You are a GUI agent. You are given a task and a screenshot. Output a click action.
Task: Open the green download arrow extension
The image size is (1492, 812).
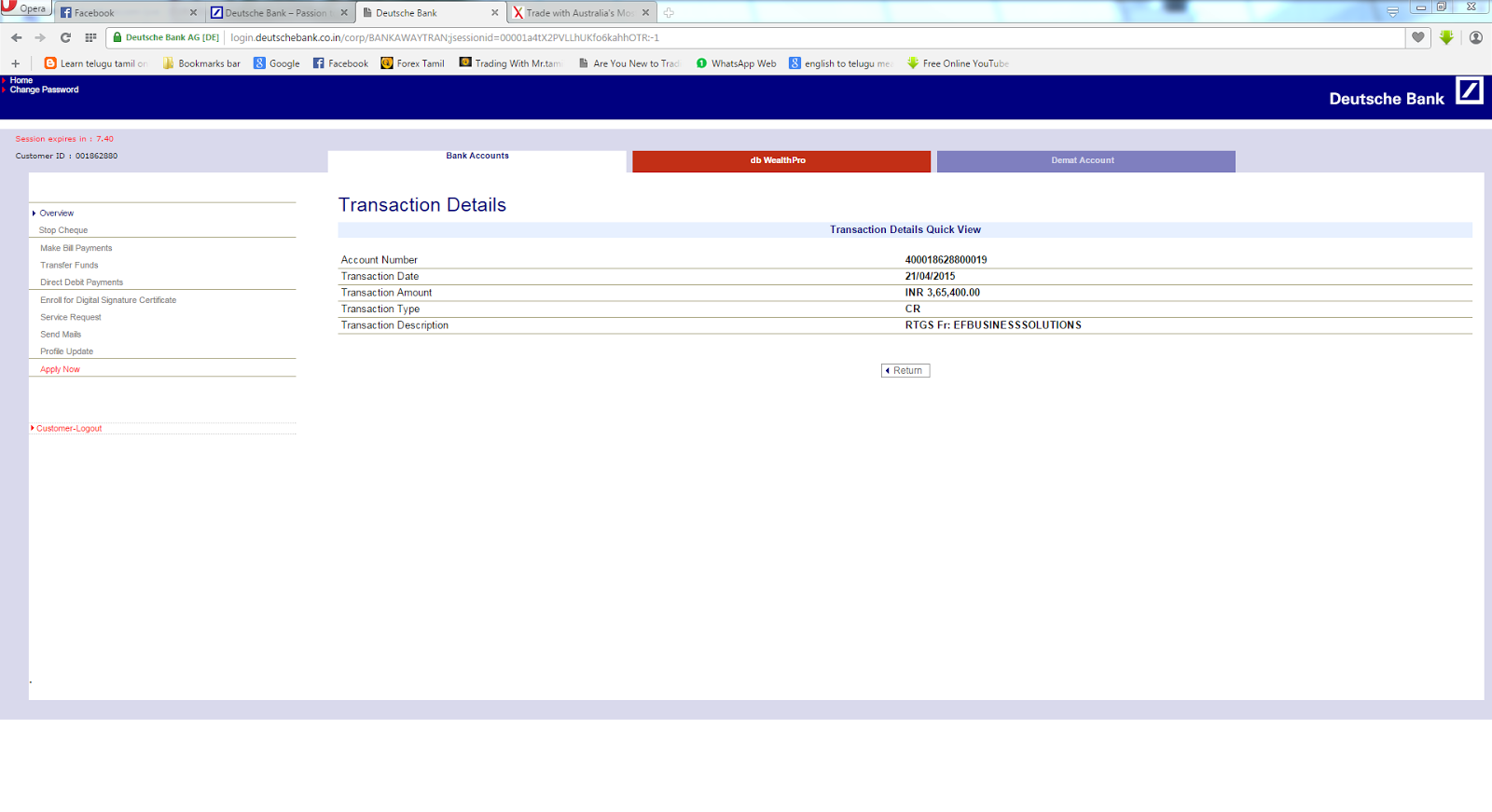[x=1446, y=37]
